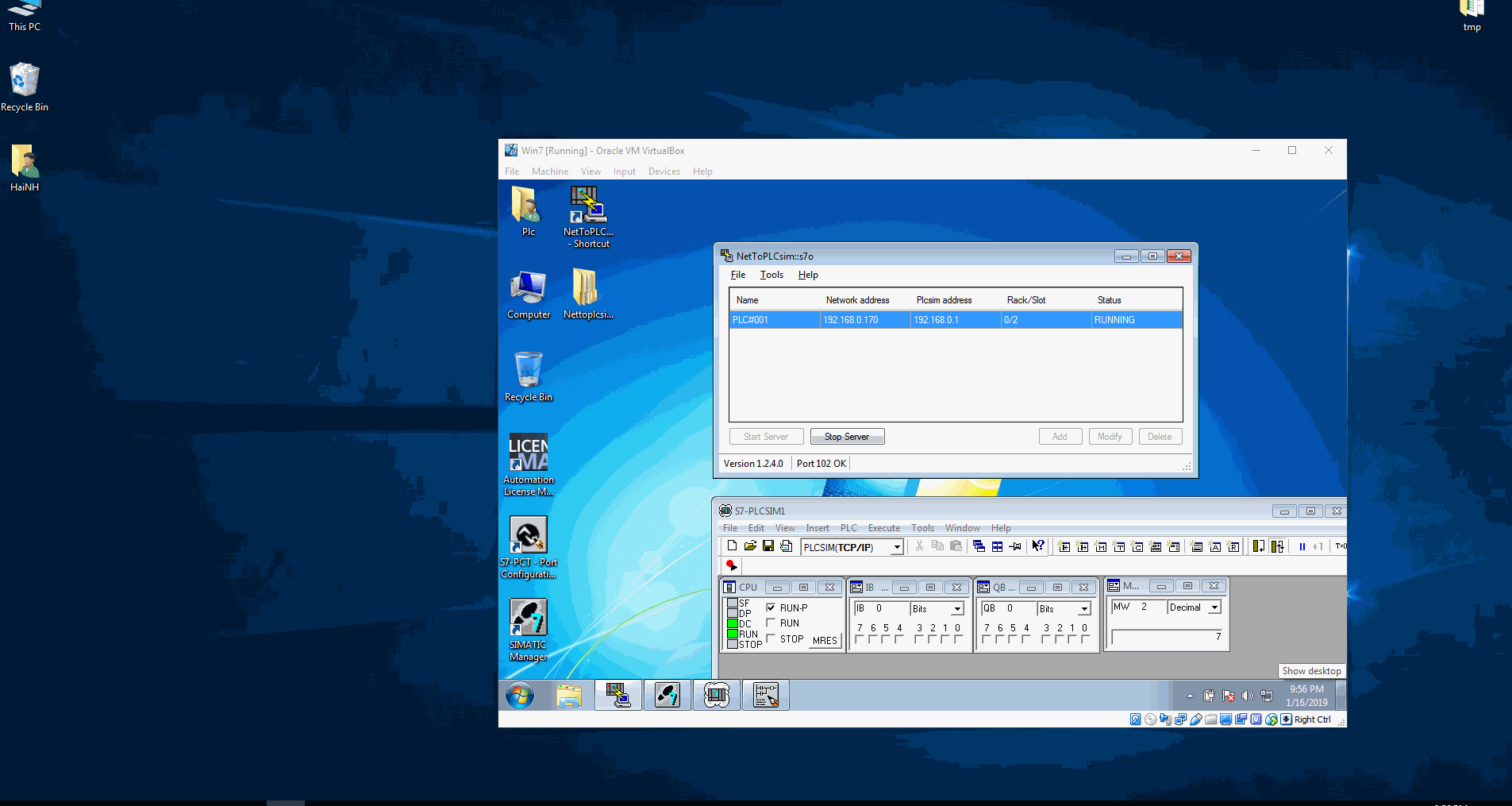Enable the RUN checkbox in CPU panel
1512x806 pixels.
click(771, 623)
